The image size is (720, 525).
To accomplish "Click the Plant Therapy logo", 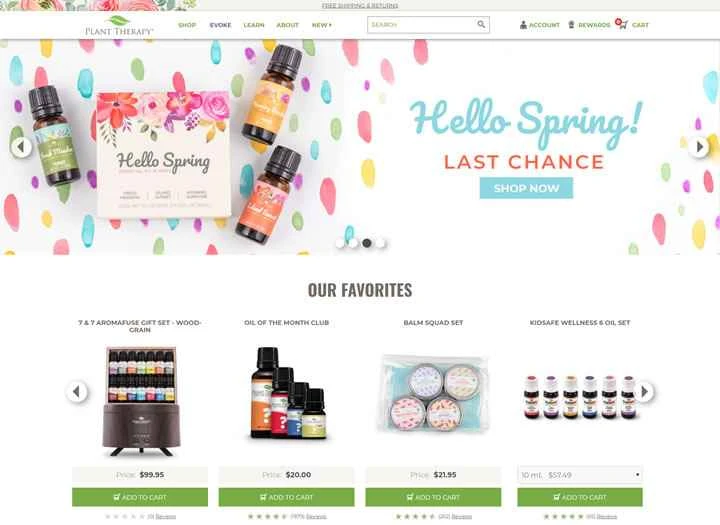I will [119, 26].
